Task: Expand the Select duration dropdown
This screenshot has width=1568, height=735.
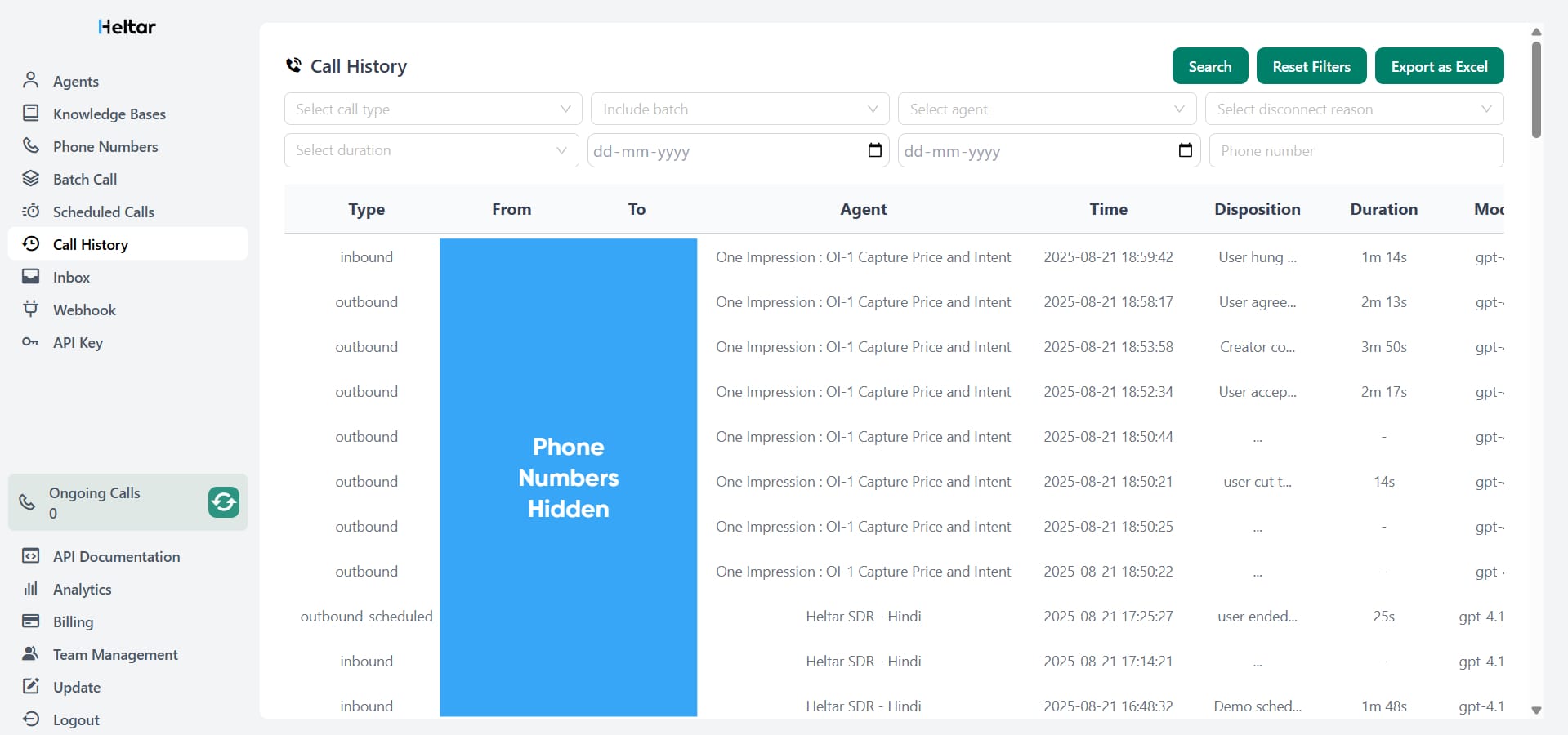Action: [x=431, y=150]
